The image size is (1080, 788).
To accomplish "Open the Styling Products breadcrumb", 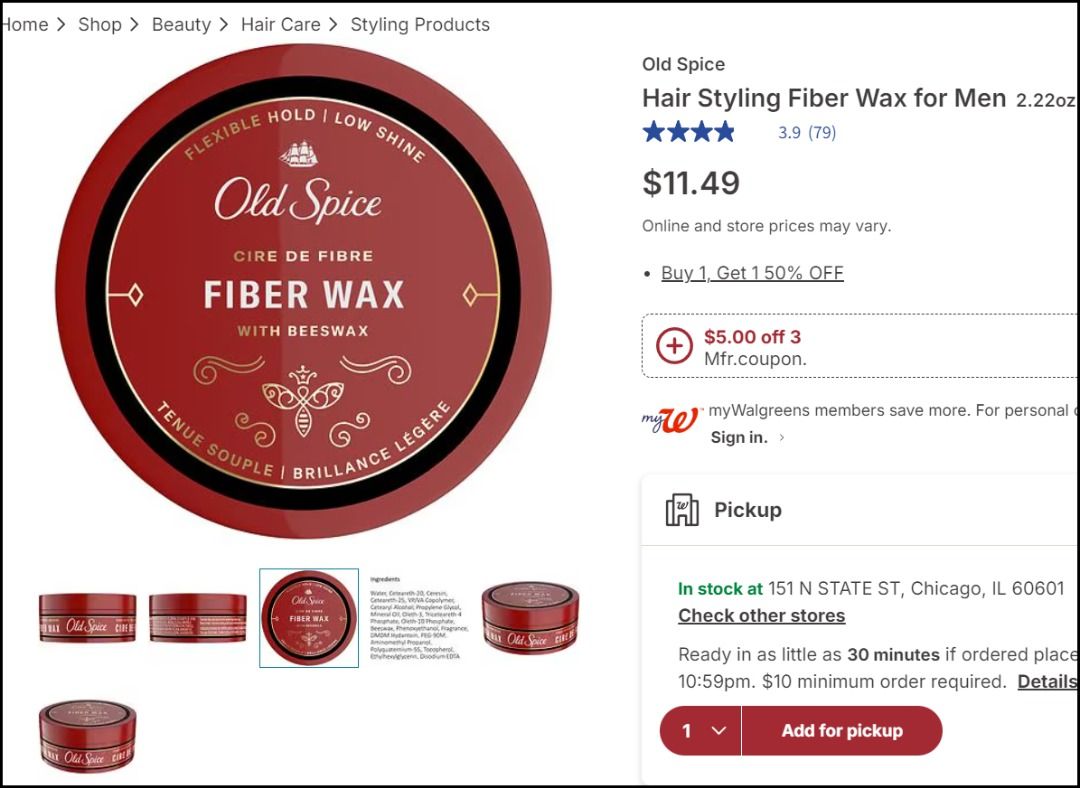I will click(420, 25).
